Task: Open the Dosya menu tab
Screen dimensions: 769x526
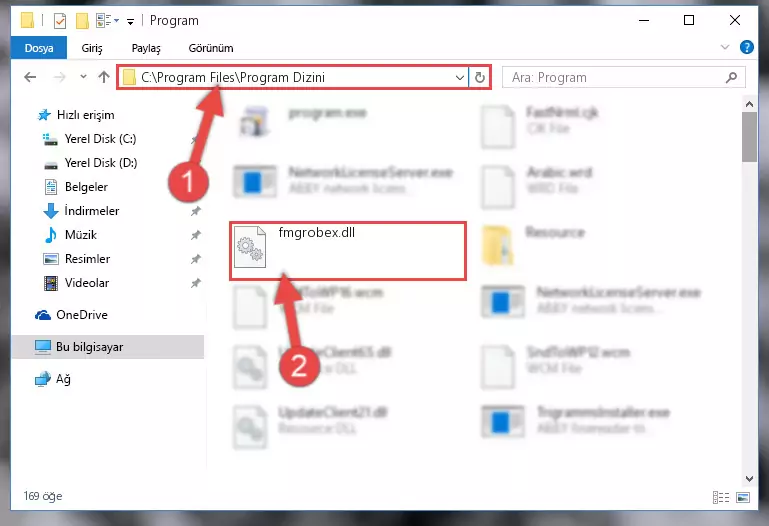Action: coord(39,48)
